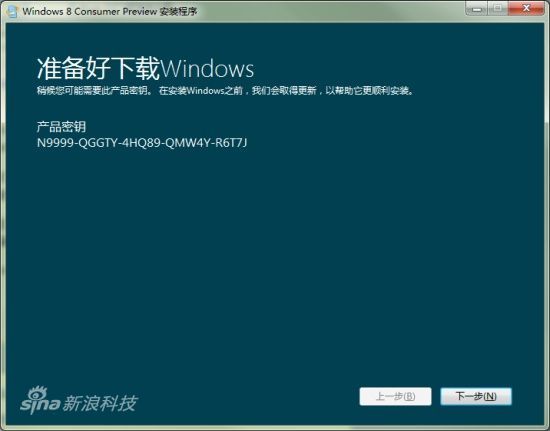Click the description text about needing the product key
Viewport: 550px width, 431px height.
point(225,91)
